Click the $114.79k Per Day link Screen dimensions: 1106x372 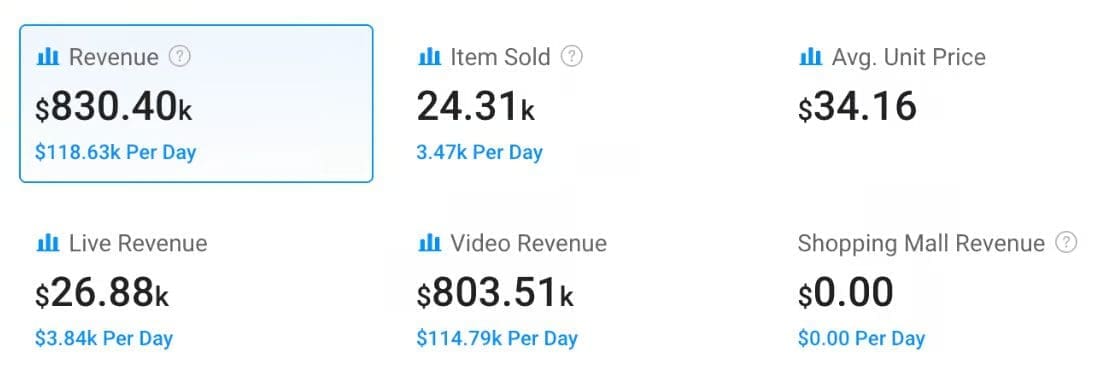[497, 339]
